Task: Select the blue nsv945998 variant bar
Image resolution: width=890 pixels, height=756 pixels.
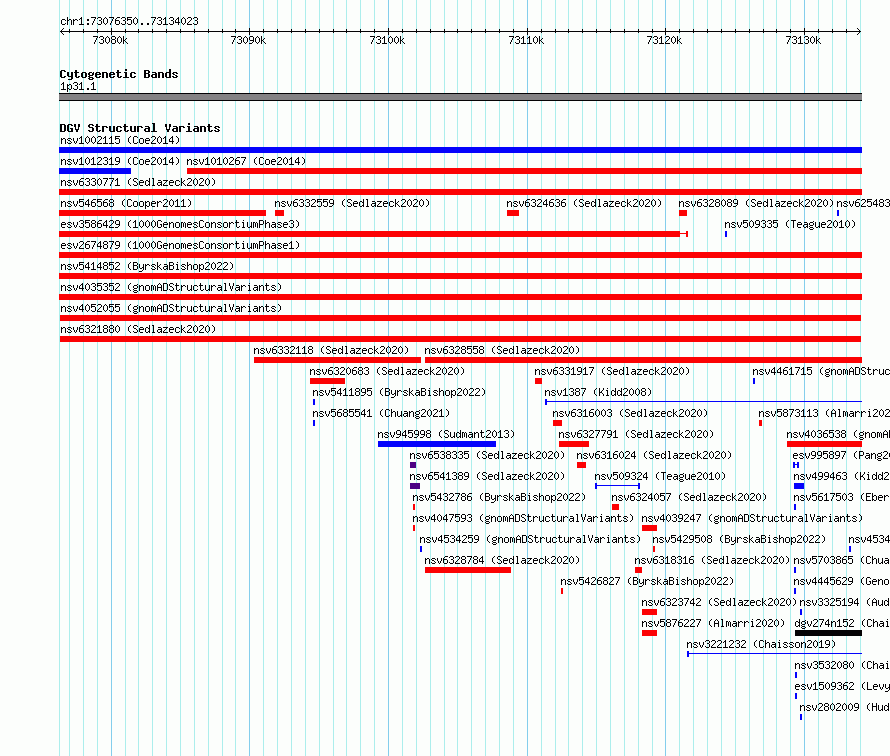Action: coord(436,444)
